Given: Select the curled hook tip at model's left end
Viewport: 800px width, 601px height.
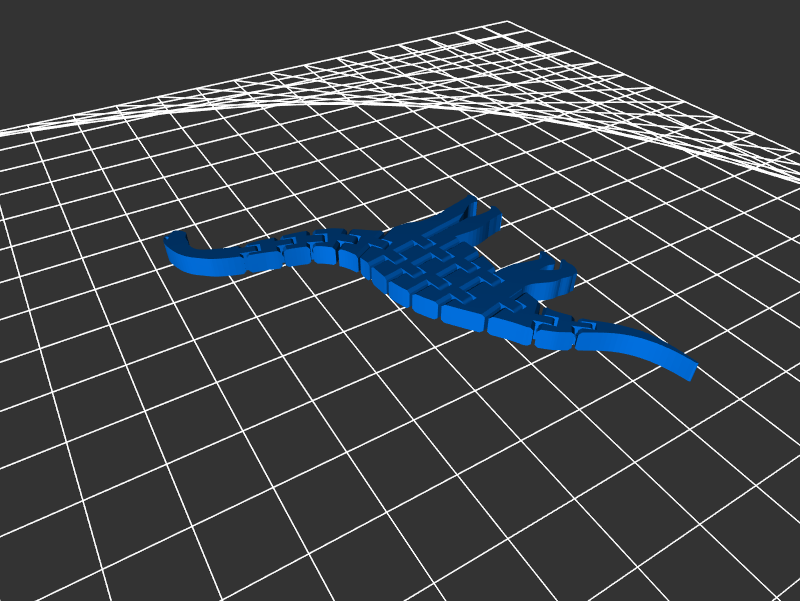Looking at the screenshot, I should click(x=177, y=242).
